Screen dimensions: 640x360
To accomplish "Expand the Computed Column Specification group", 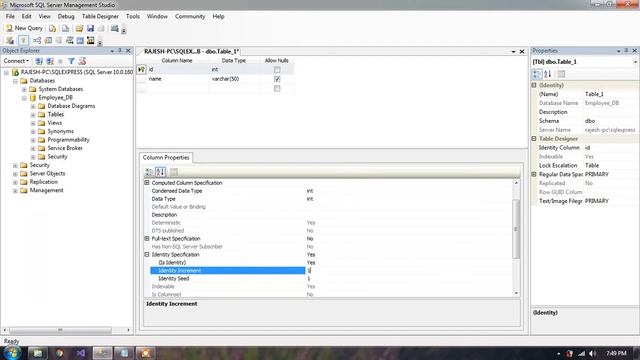I will pyautogui.click(x=147, y=183).
